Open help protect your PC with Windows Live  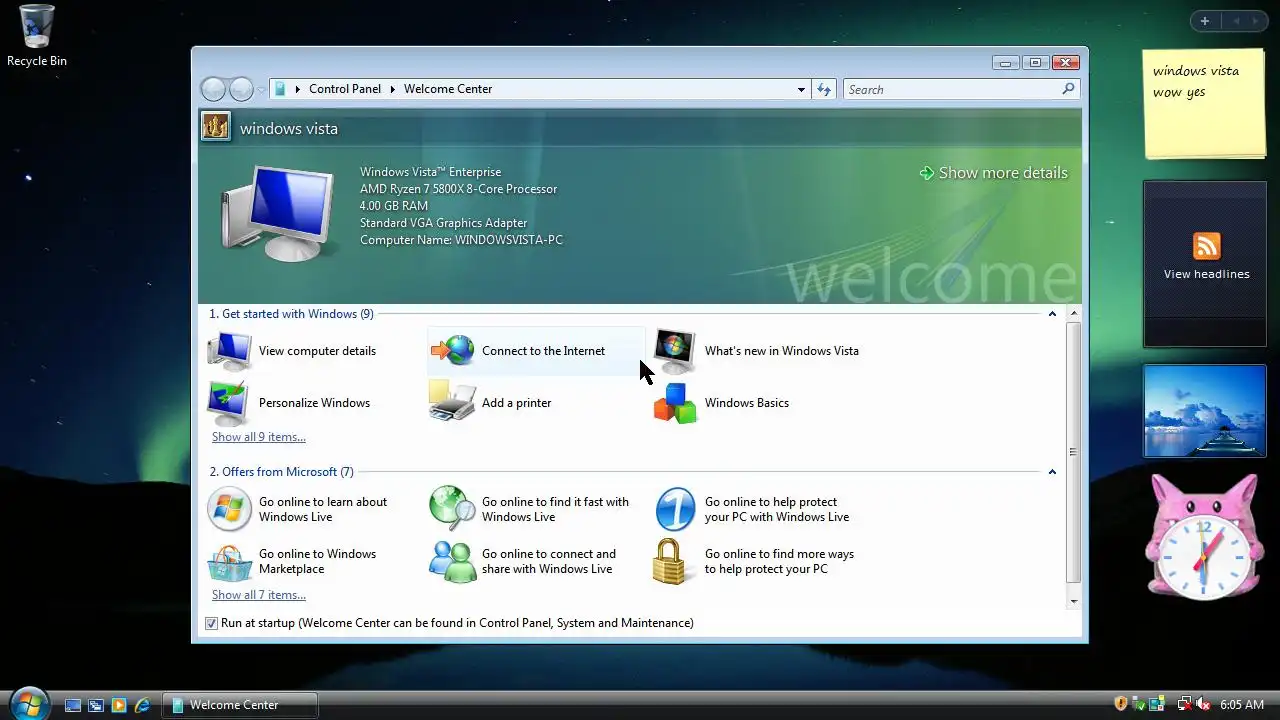coord(752,509)
